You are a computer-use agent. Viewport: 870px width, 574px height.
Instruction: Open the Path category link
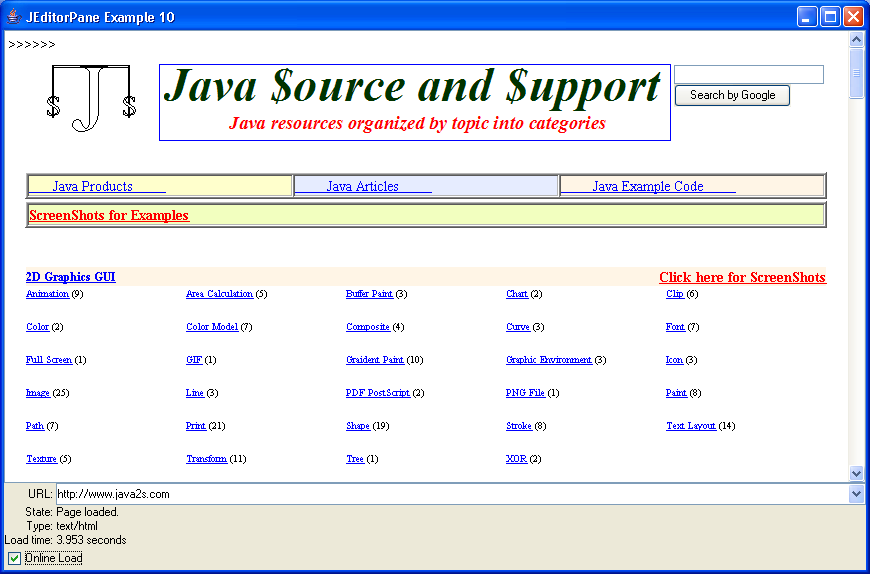tap(34, 426)
